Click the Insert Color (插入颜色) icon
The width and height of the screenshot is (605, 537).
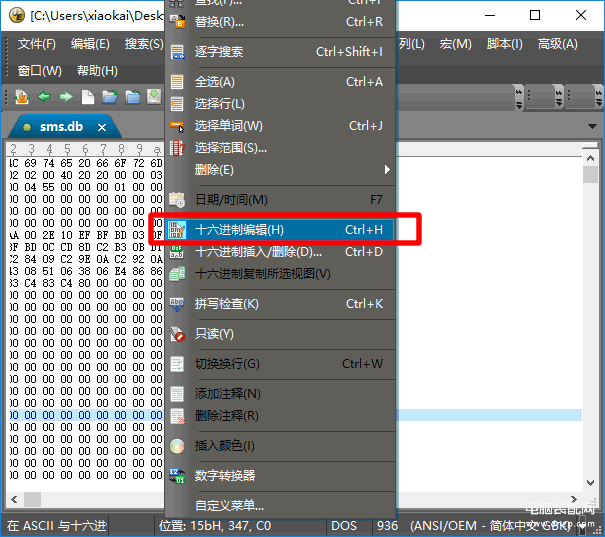pyautogui.click(x=177, y=446)
